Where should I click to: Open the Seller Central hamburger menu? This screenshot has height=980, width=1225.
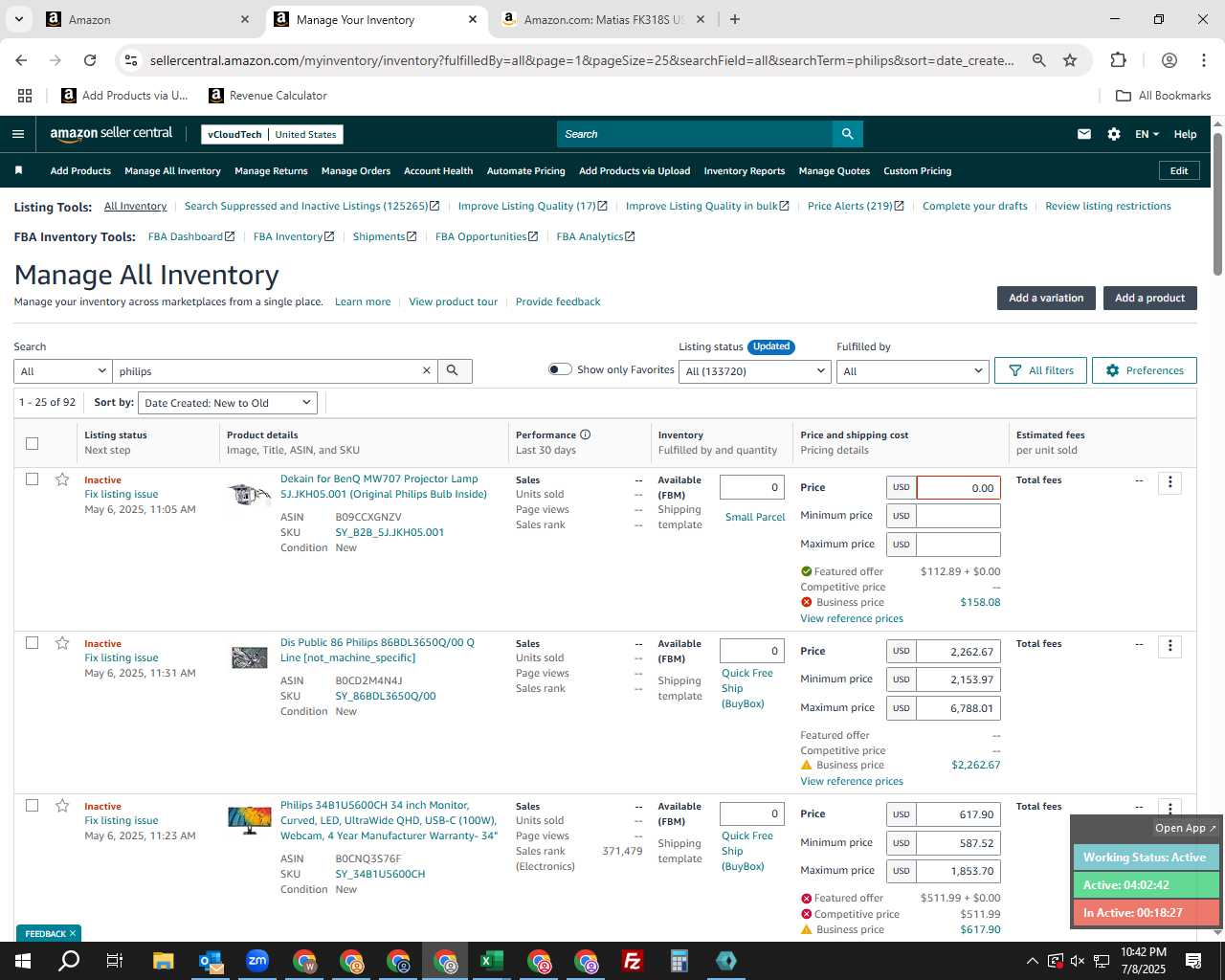coord(17,134)
